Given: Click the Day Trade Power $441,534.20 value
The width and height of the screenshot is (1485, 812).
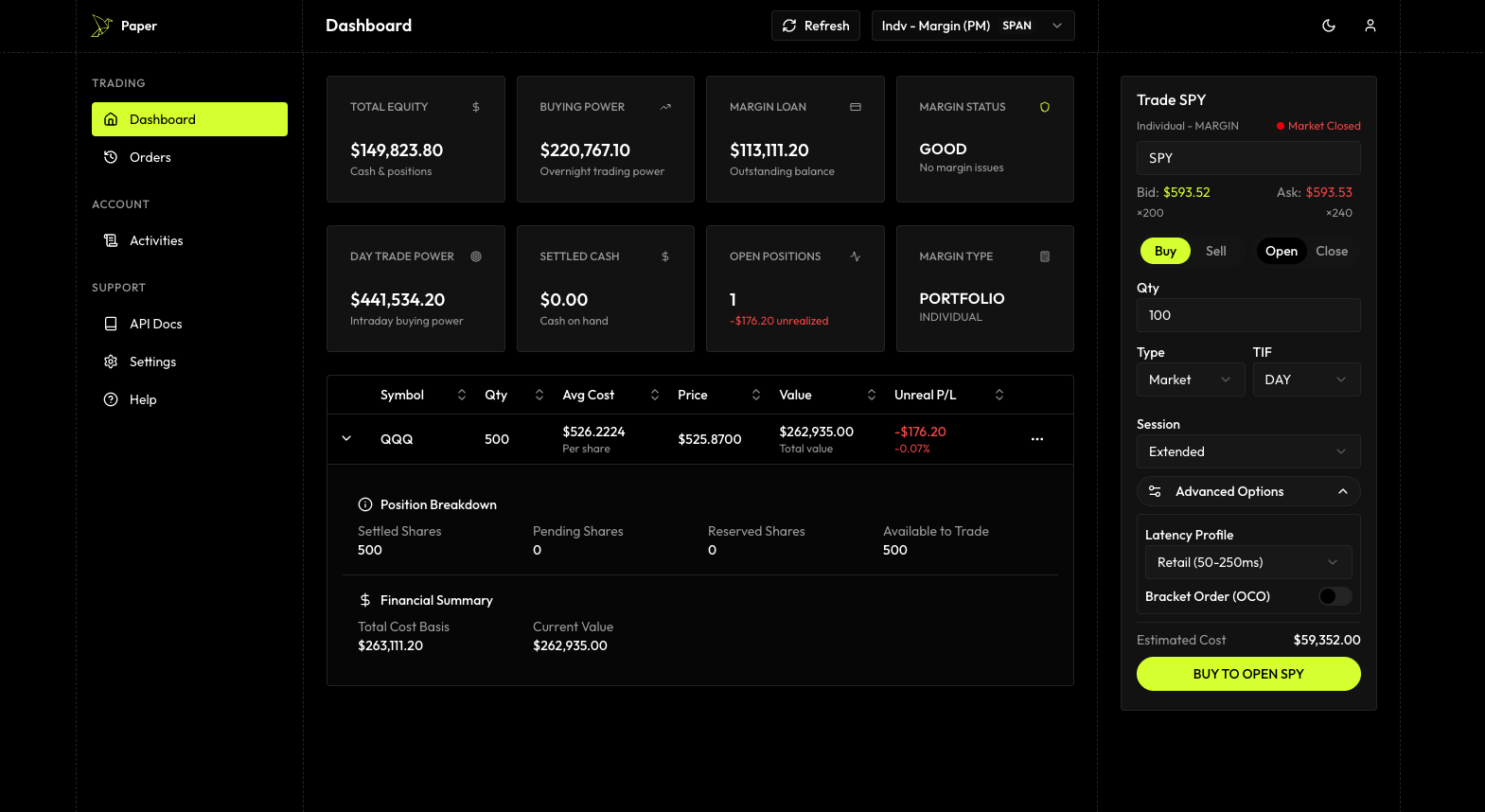Looking at the screenshot, I should [398, 300].
